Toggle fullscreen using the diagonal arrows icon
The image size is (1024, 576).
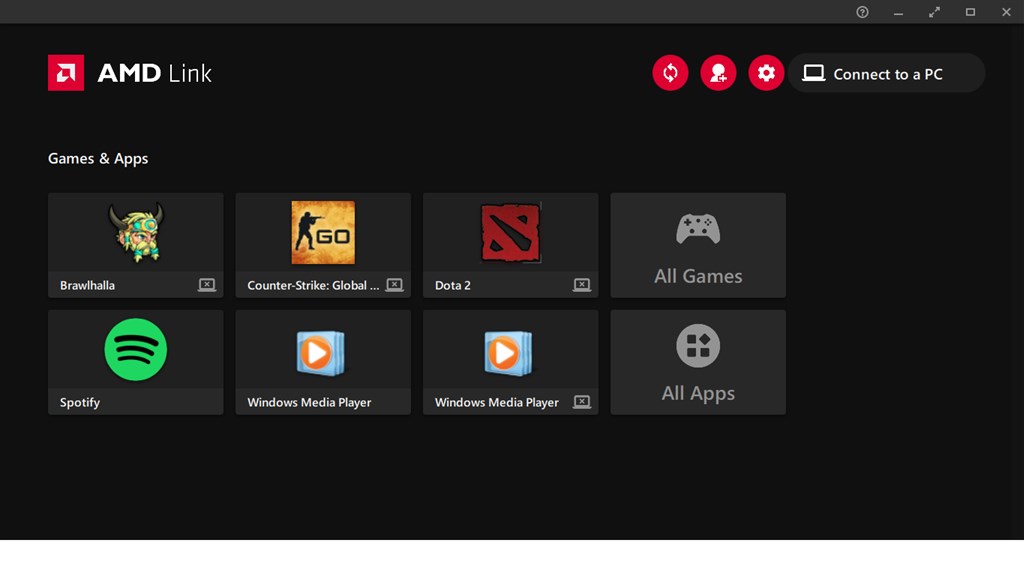(x=935, y=12)
